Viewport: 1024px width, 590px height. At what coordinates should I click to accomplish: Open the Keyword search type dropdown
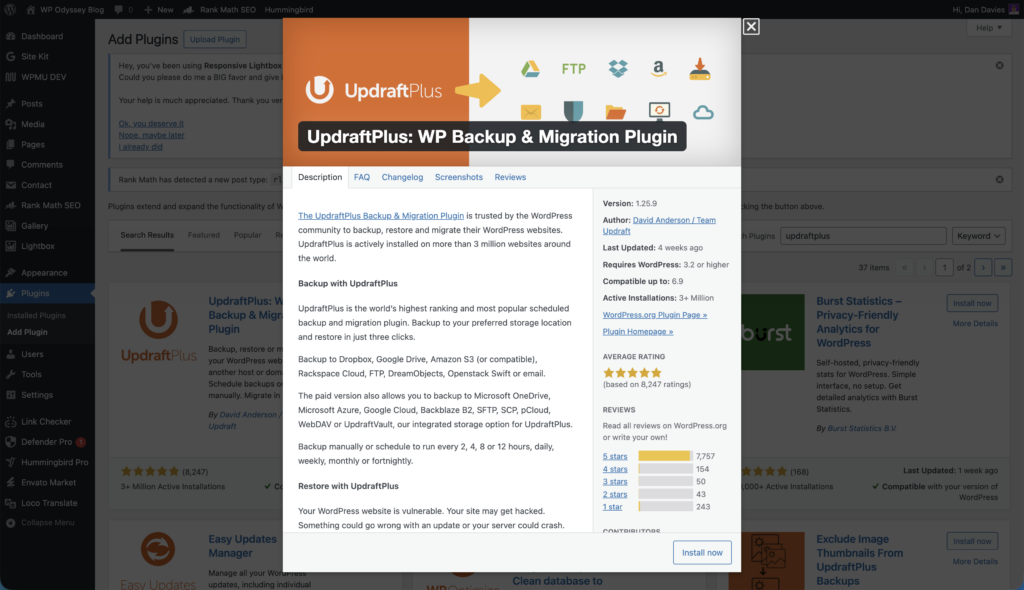pyautogui.click(x=978, y=236)
